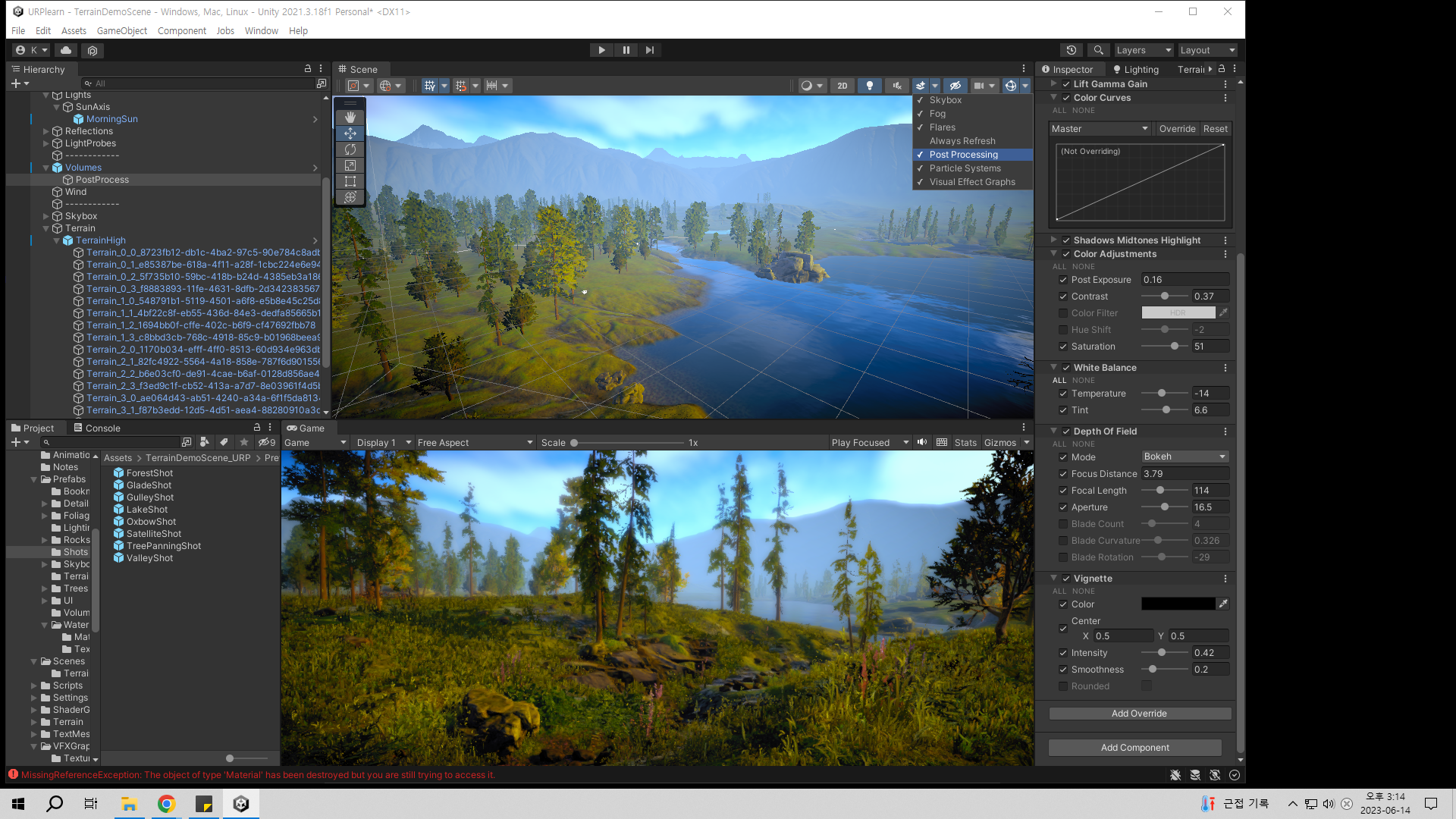Collapse TerrainHigh in Hierarchy
The height and width of the screenshot is (819, 1456).
click(56, 240)
